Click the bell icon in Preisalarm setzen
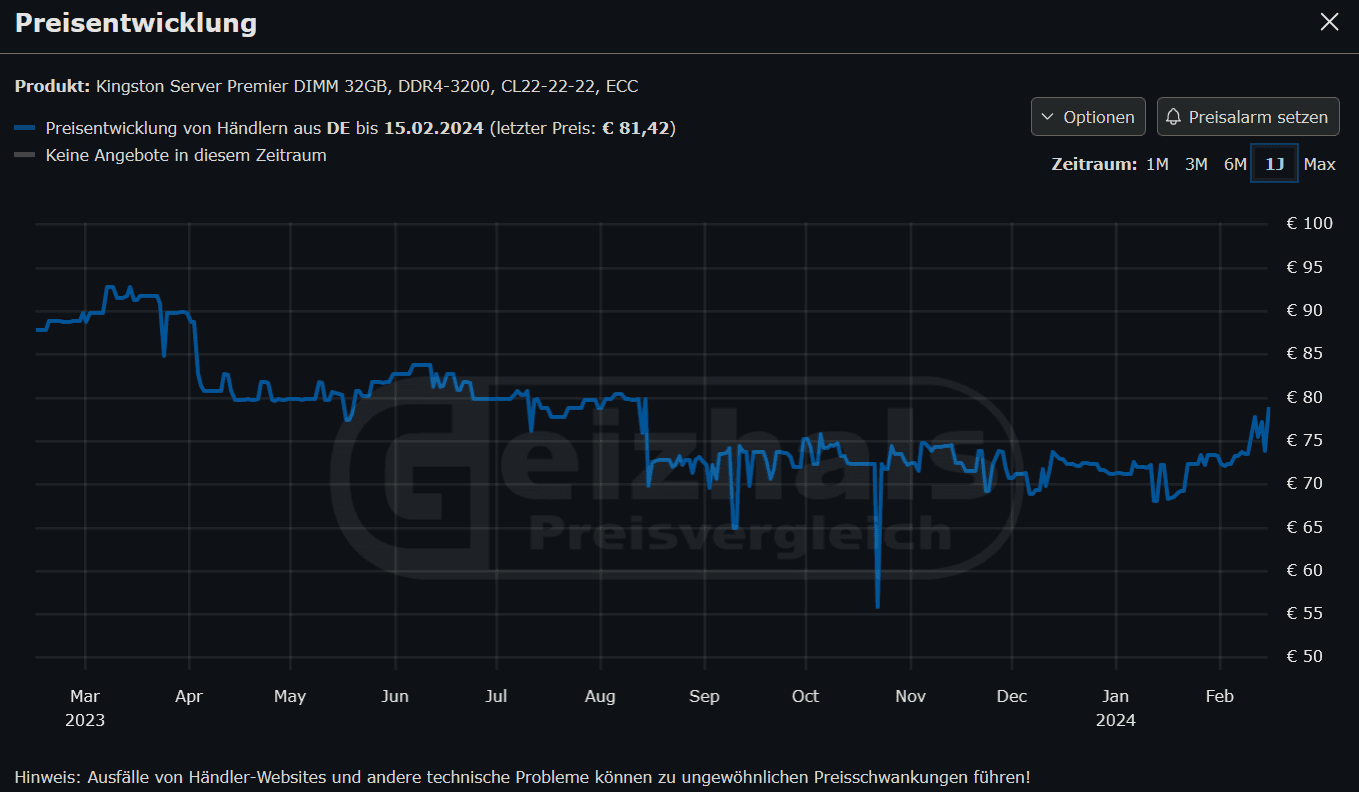Screen dimensions: 1359x792 click(1174, 117)
